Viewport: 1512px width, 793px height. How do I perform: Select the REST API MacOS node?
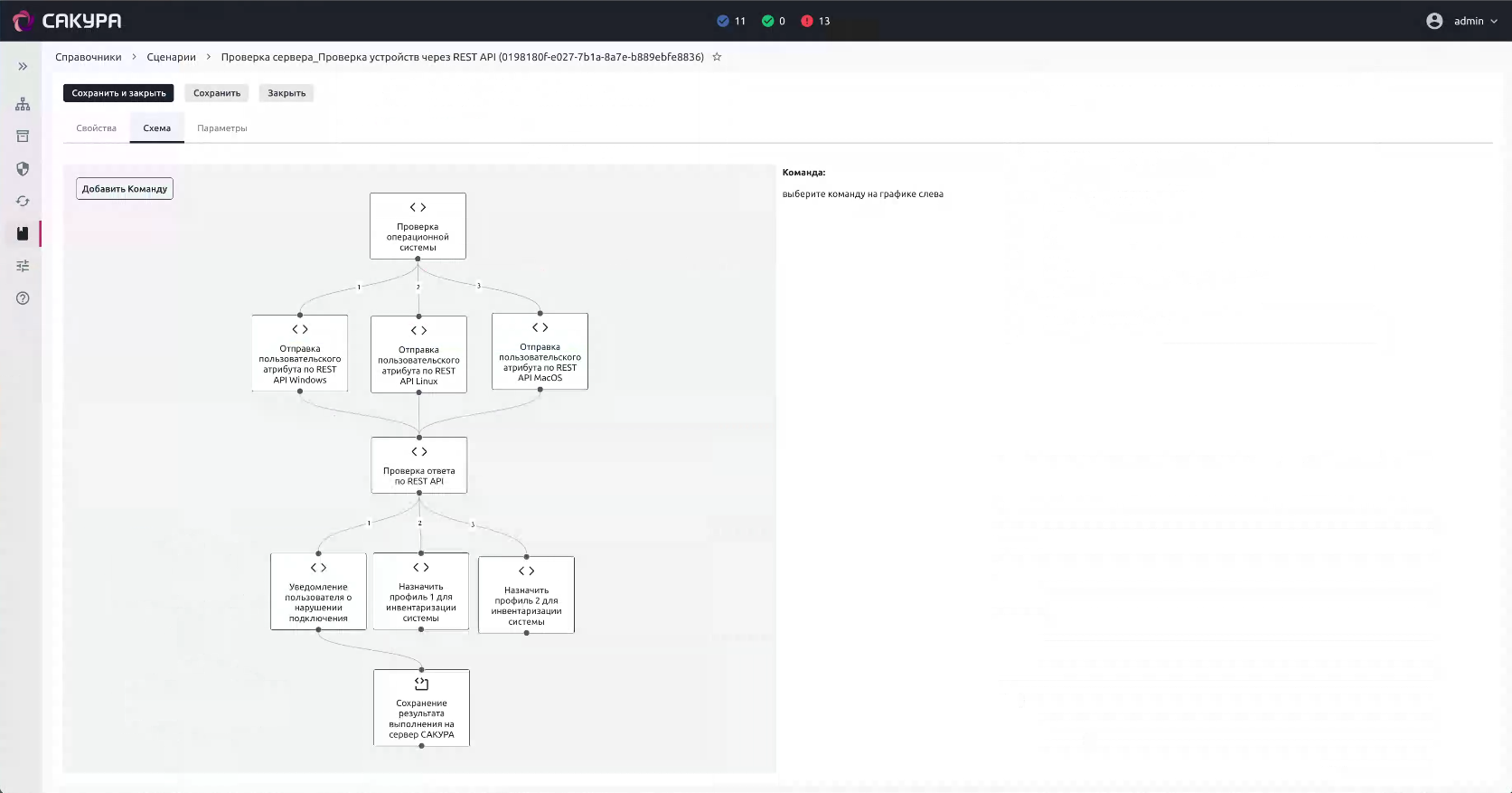540,352
